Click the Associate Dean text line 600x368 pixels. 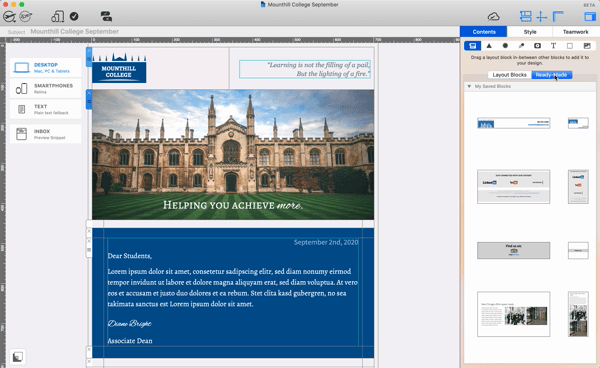pyautogui.click(x=130, y=341)
